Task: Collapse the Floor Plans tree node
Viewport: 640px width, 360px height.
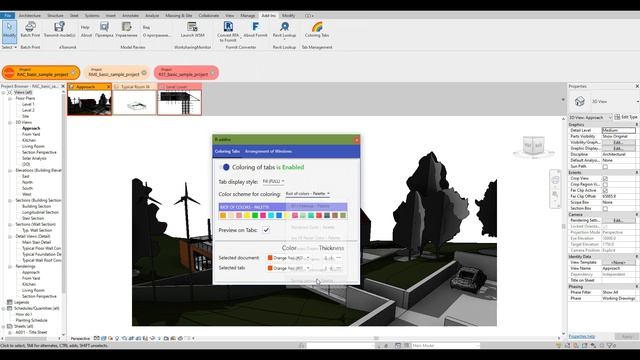Action: click(10, 98)
